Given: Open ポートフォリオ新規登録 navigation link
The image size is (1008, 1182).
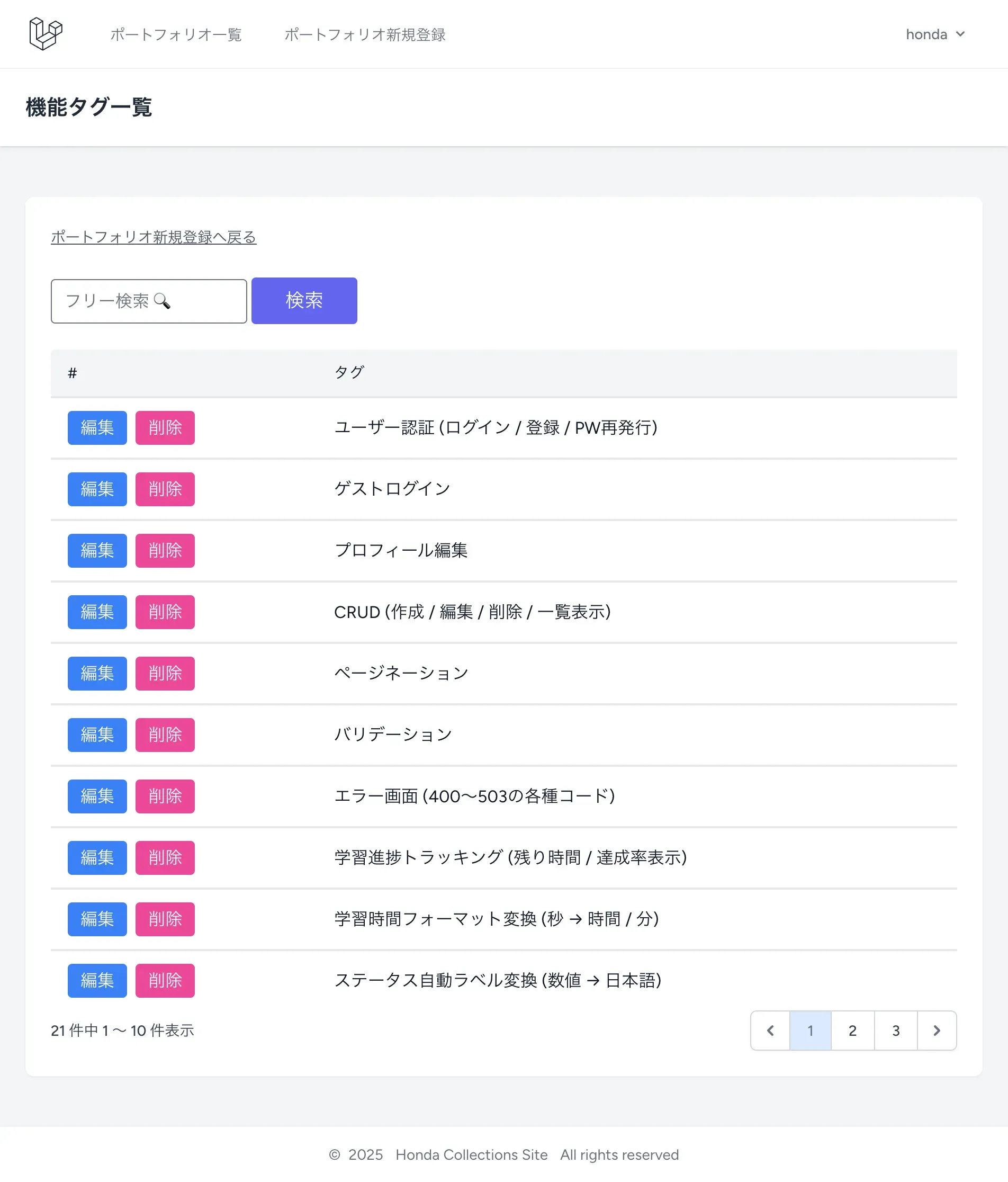Looking at the screenshot, I should coord(365,34).
